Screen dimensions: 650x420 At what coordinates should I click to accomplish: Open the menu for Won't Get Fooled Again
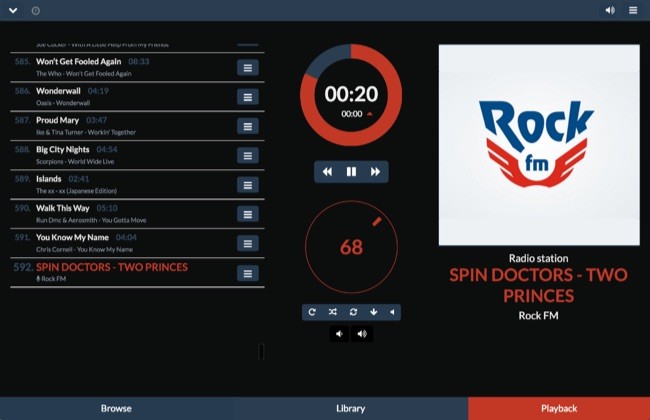click(248, 68)
